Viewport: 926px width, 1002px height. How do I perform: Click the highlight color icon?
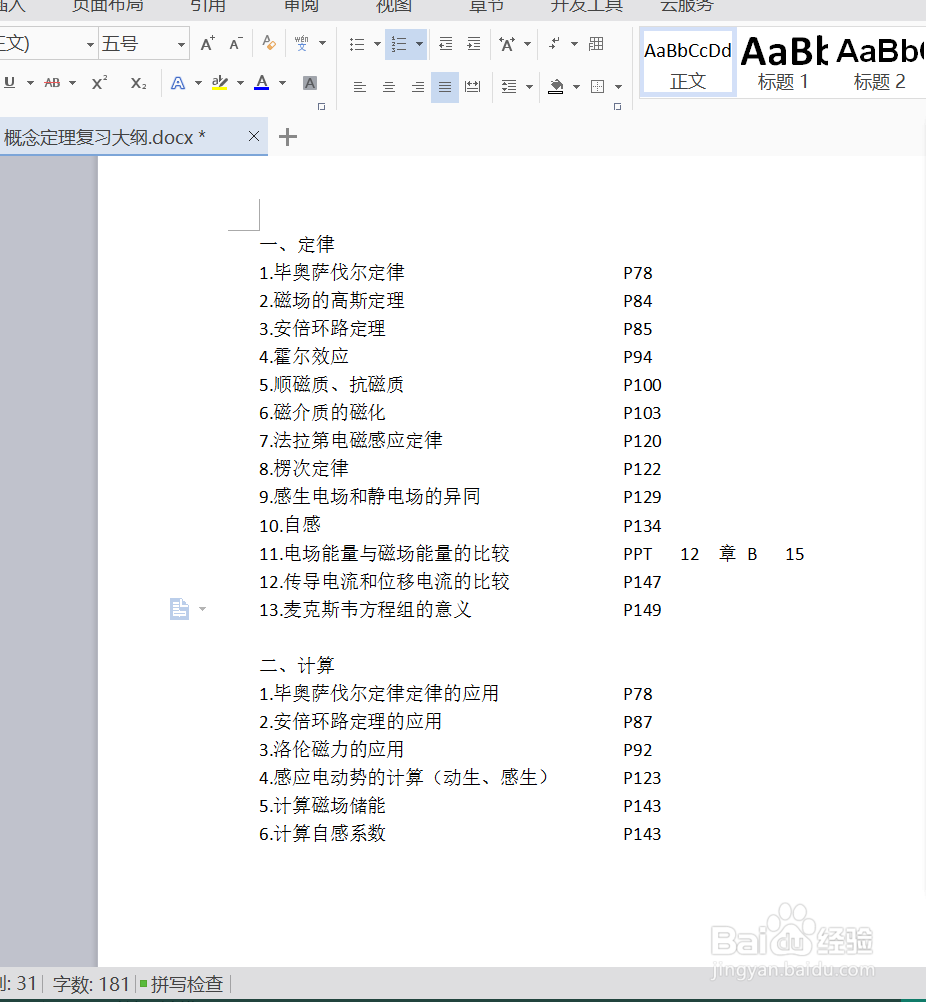coord(219,83)
